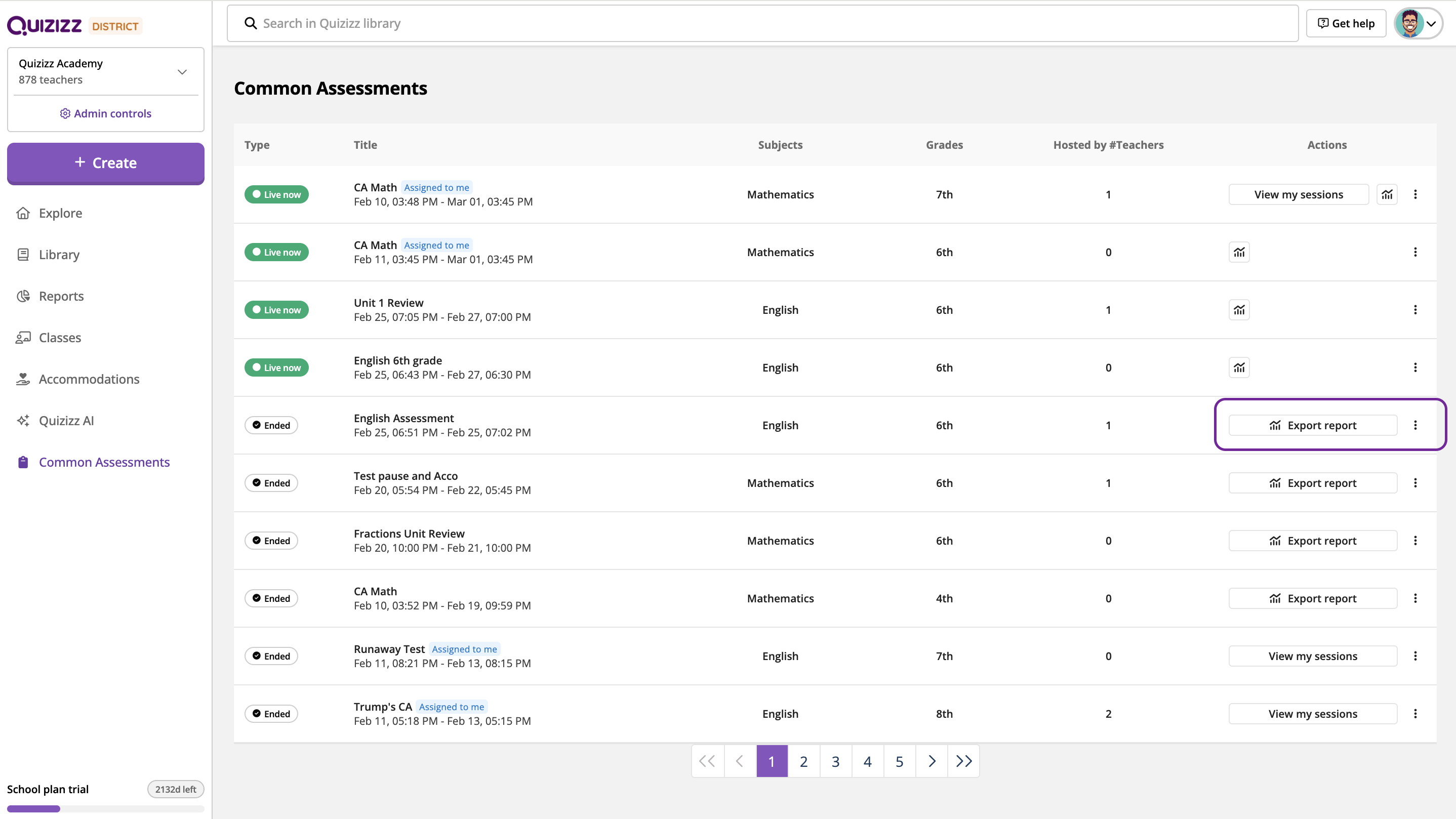Click Assigned to me tag on Trump's CA
The image size is (1456, 819).
(x=452, y=707)
